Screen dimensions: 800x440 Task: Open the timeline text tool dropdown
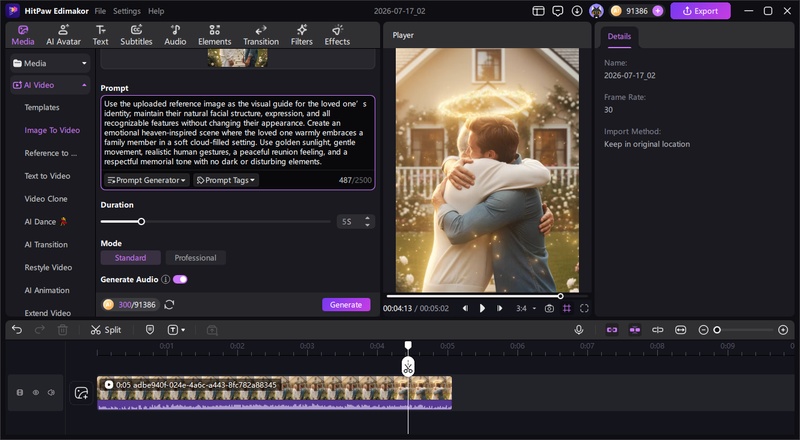[176, 330]
